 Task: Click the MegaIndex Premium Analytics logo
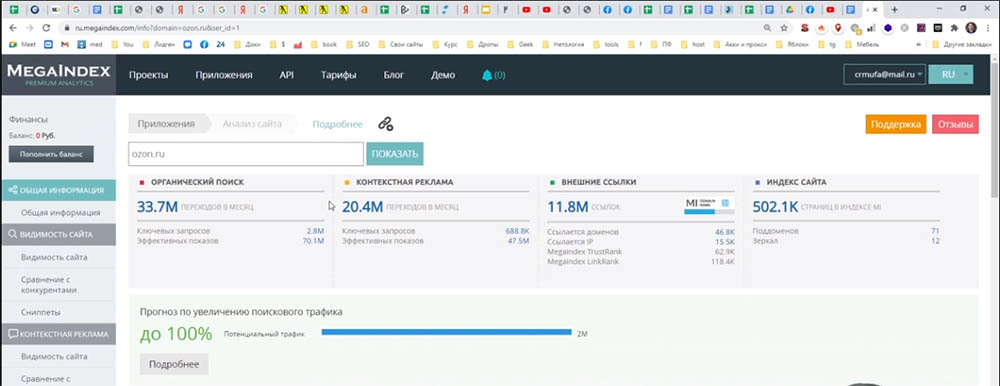point(59,75)
